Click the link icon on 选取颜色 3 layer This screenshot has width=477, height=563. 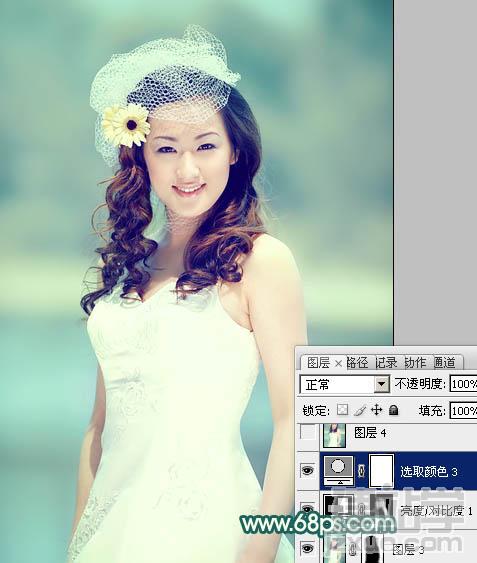pyautogui.click(x=361, y=471)
